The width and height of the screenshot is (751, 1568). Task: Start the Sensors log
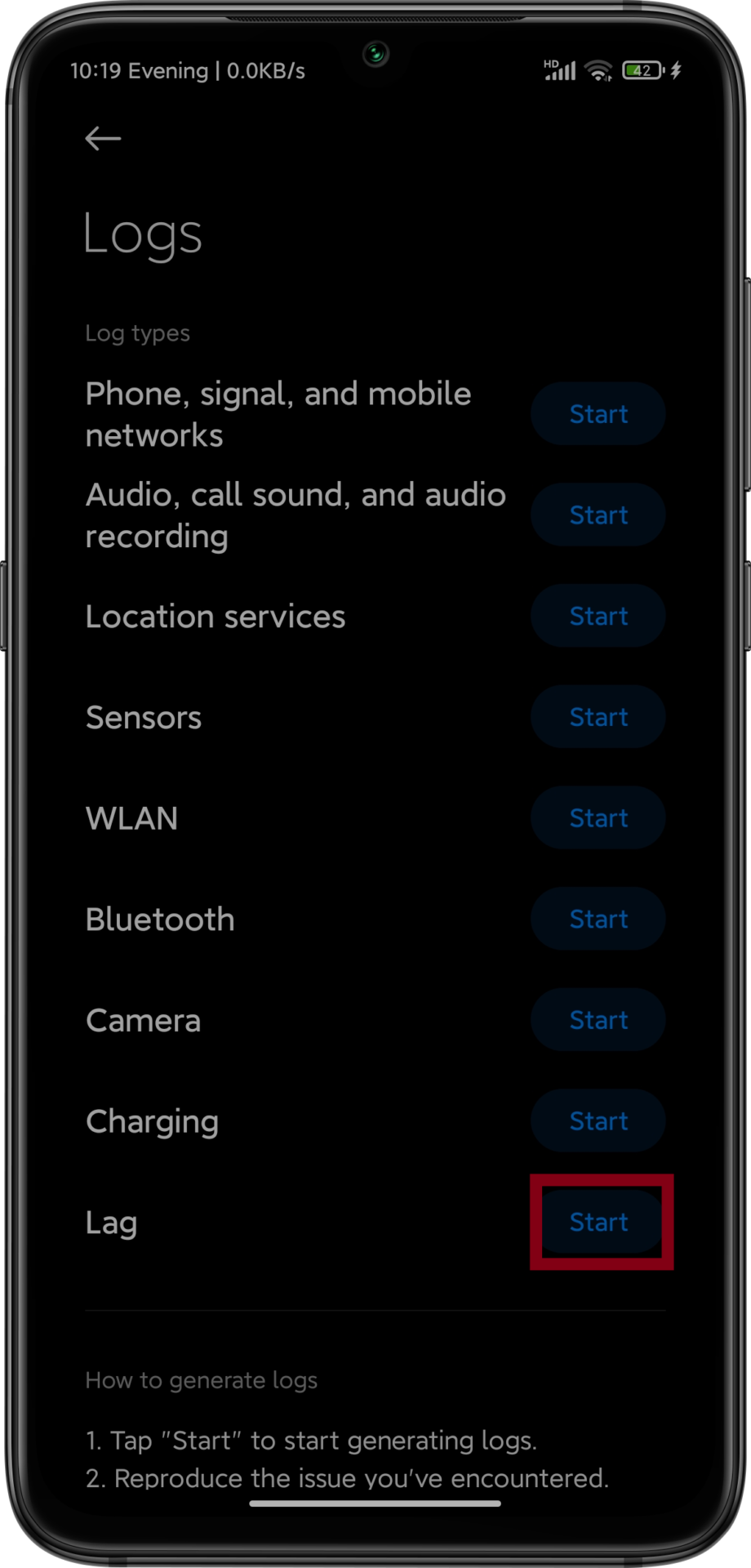(598, 717)
